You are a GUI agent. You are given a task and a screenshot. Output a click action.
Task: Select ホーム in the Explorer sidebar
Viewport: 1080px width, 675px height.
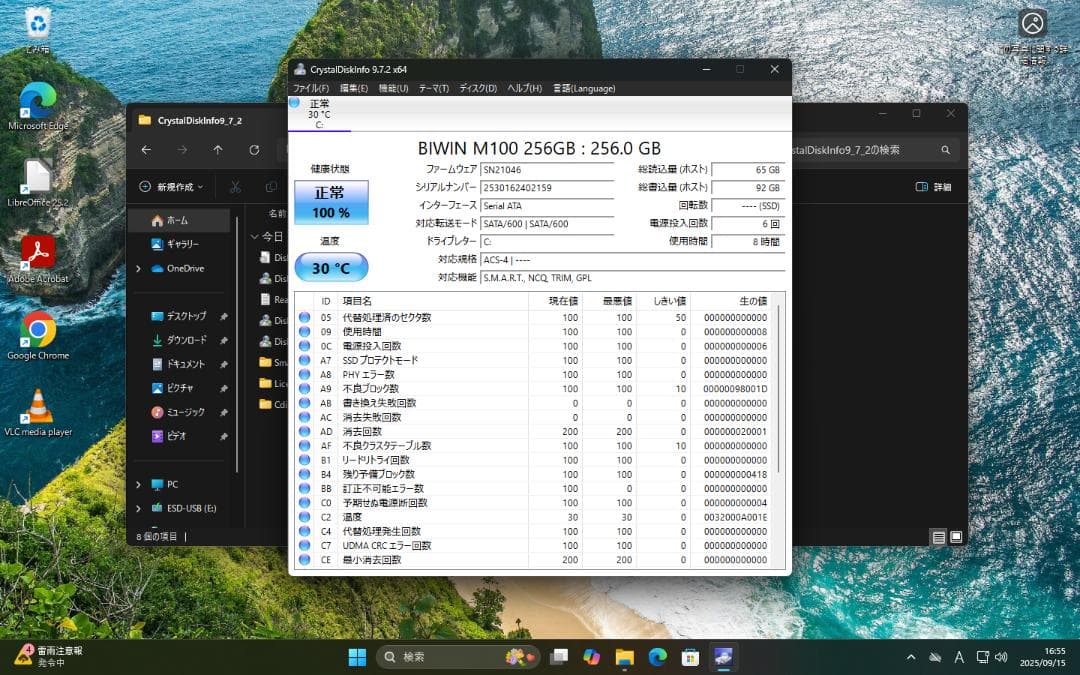click(177, 220)
